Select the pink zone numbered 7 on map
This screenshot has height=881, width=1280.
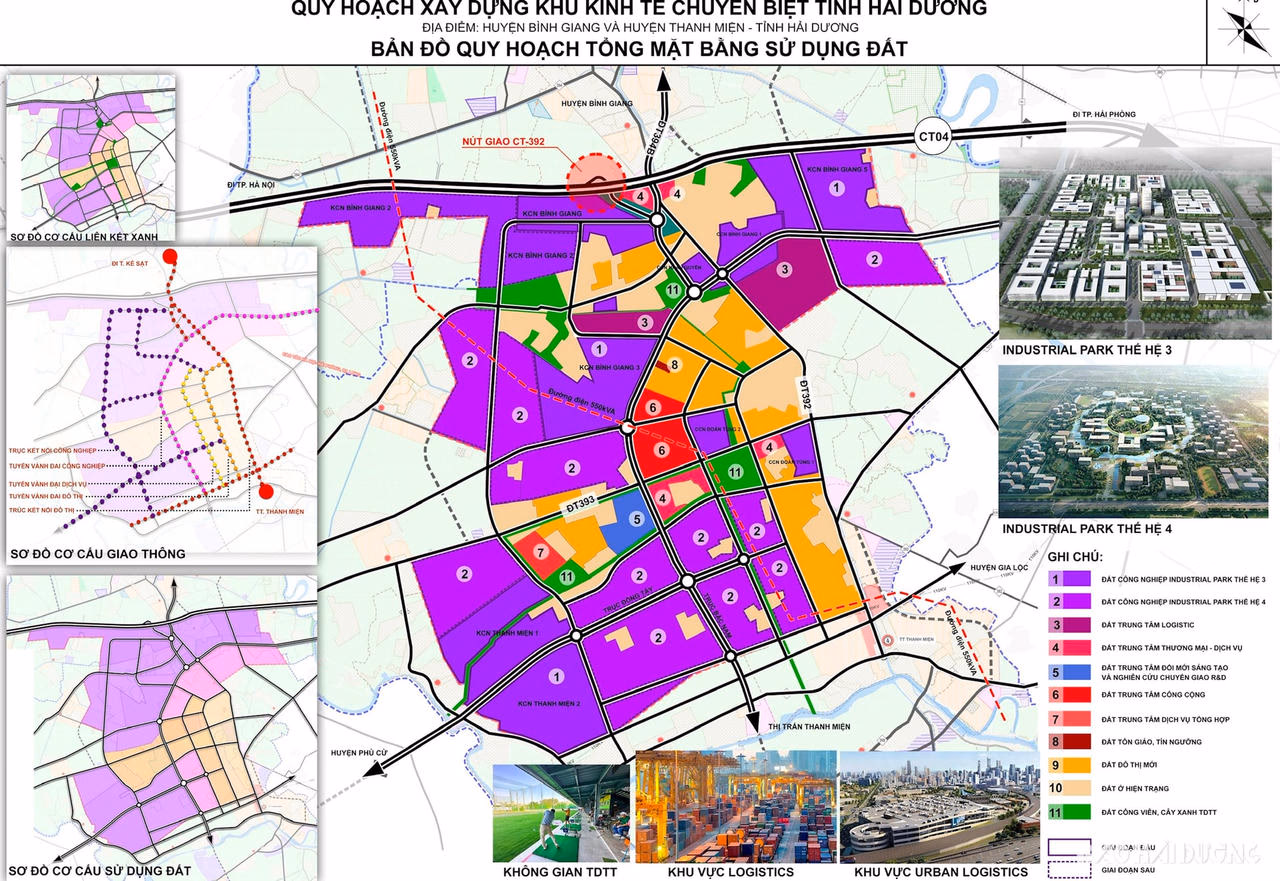540,551
